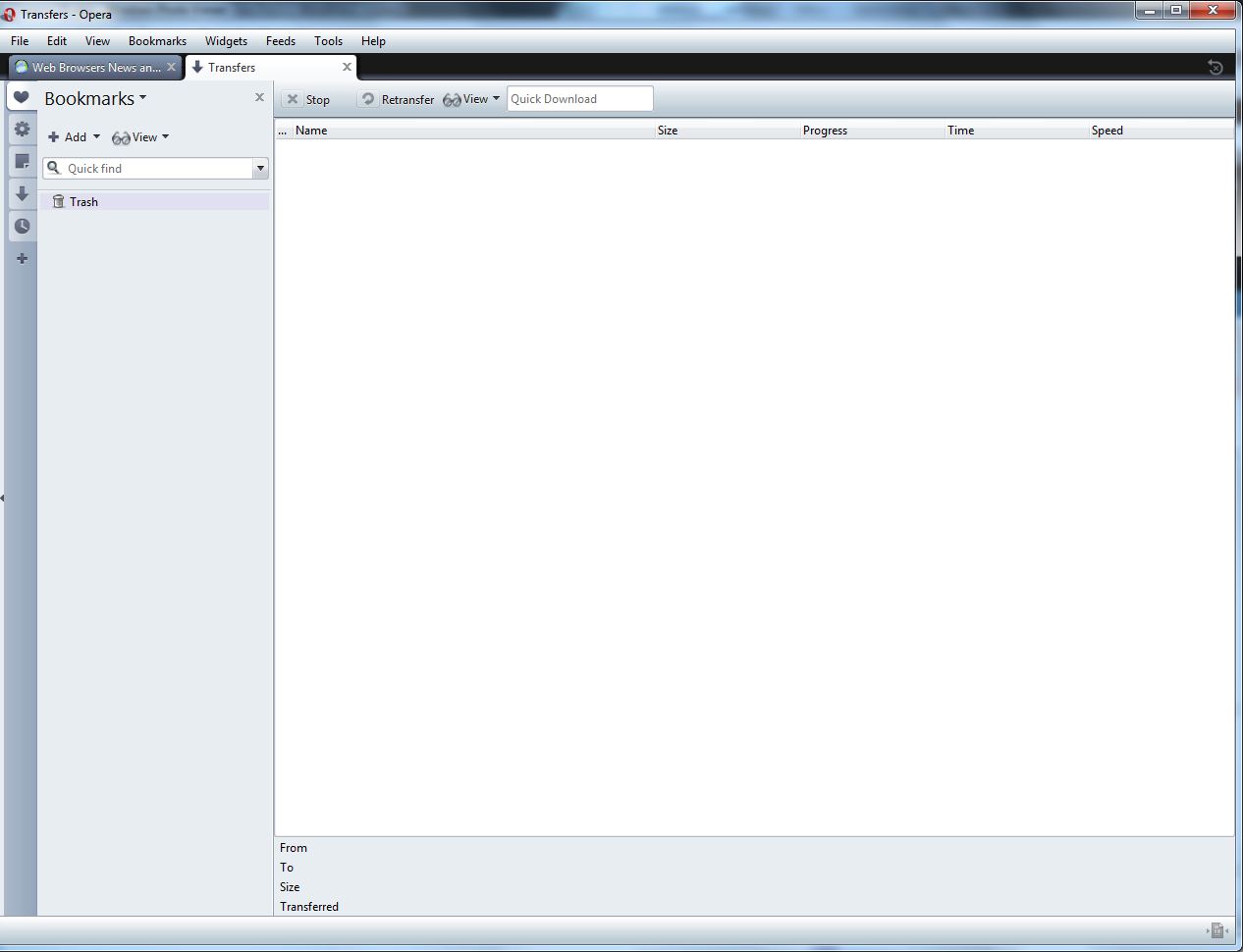Open the Transfers download arrow panel icon
Screen dimensions: 1243x952
(22, 193)
